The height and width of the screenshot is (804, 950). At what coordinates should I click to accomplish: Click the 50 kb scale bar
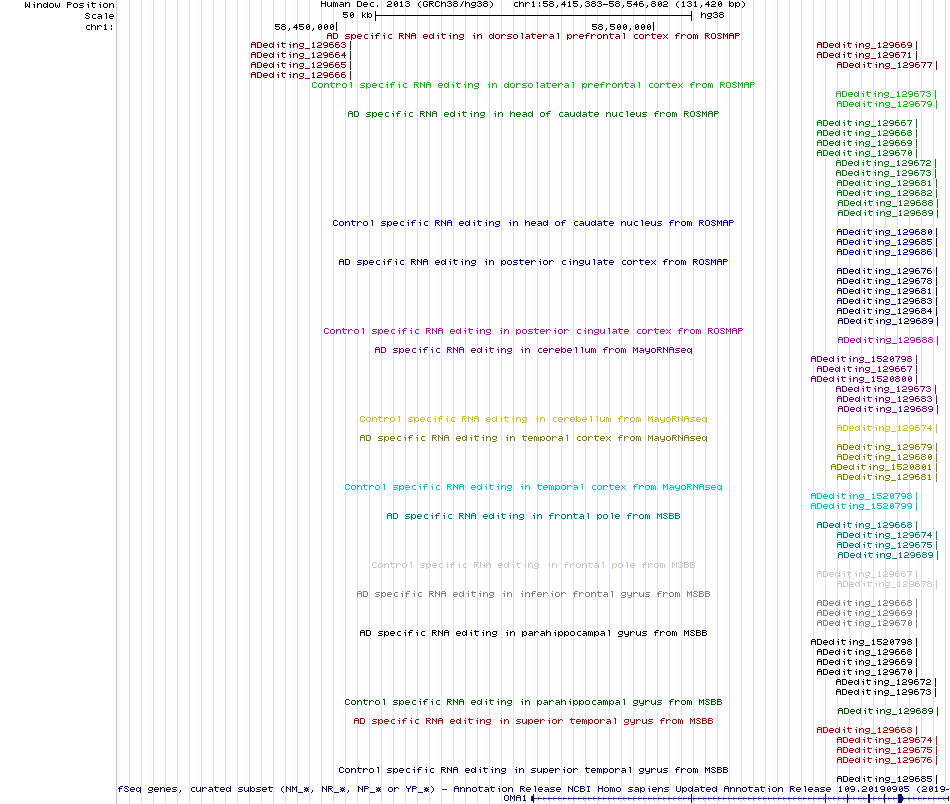(x=533, y=16)
